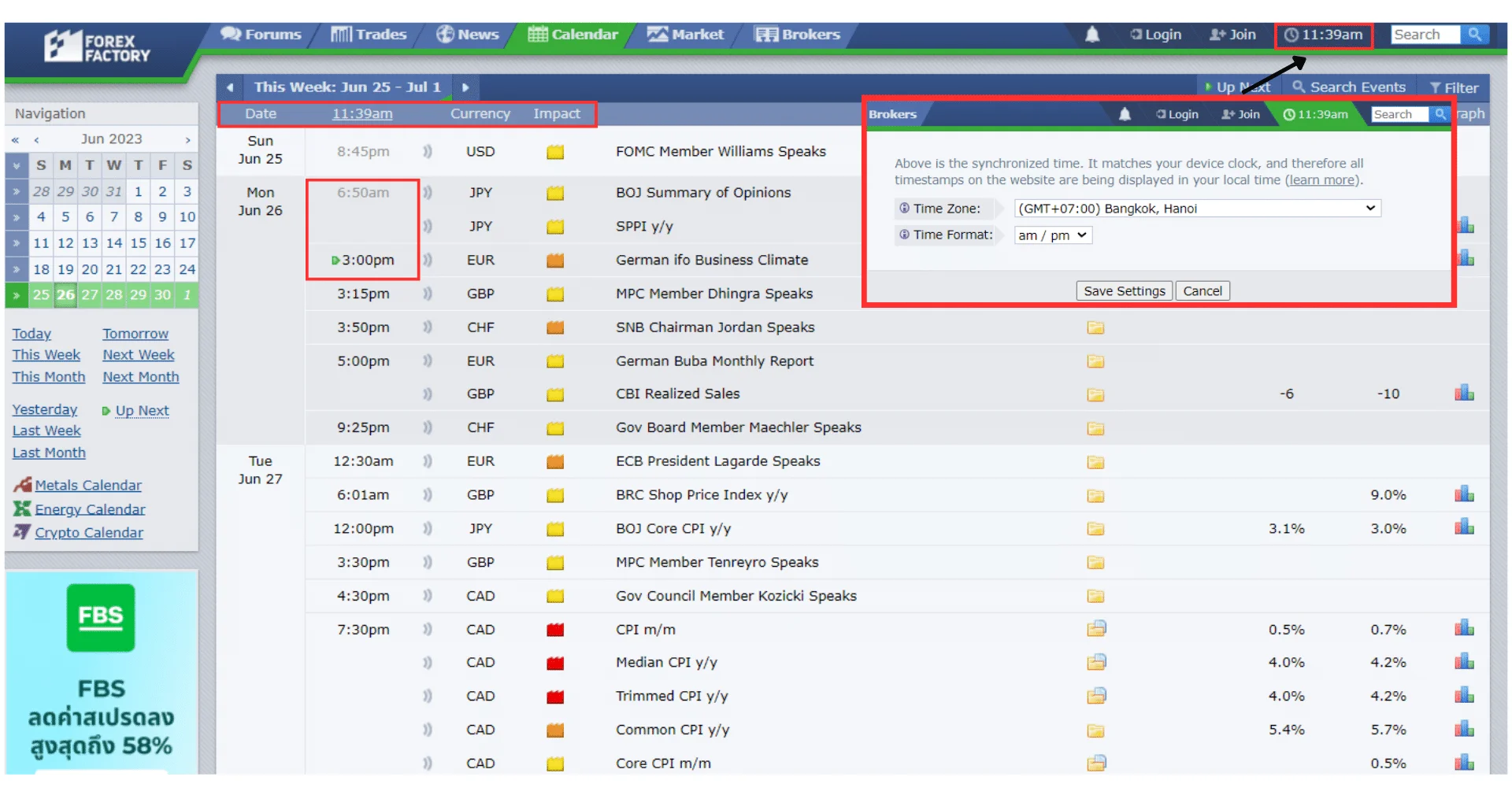Toggle sound alert for BRC Shop Price Index

pyautogui.click(x=428, y=495)
